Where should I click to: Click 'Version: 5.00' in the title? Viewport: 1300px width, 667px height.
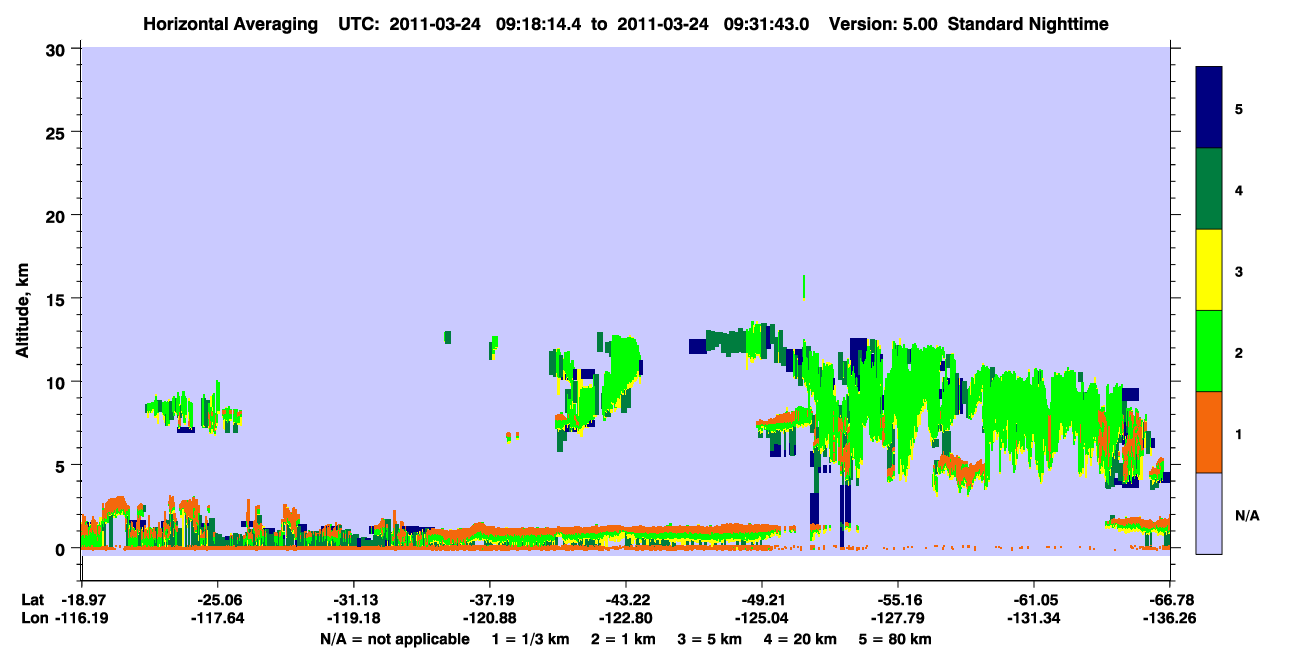(x=883, y=24)
